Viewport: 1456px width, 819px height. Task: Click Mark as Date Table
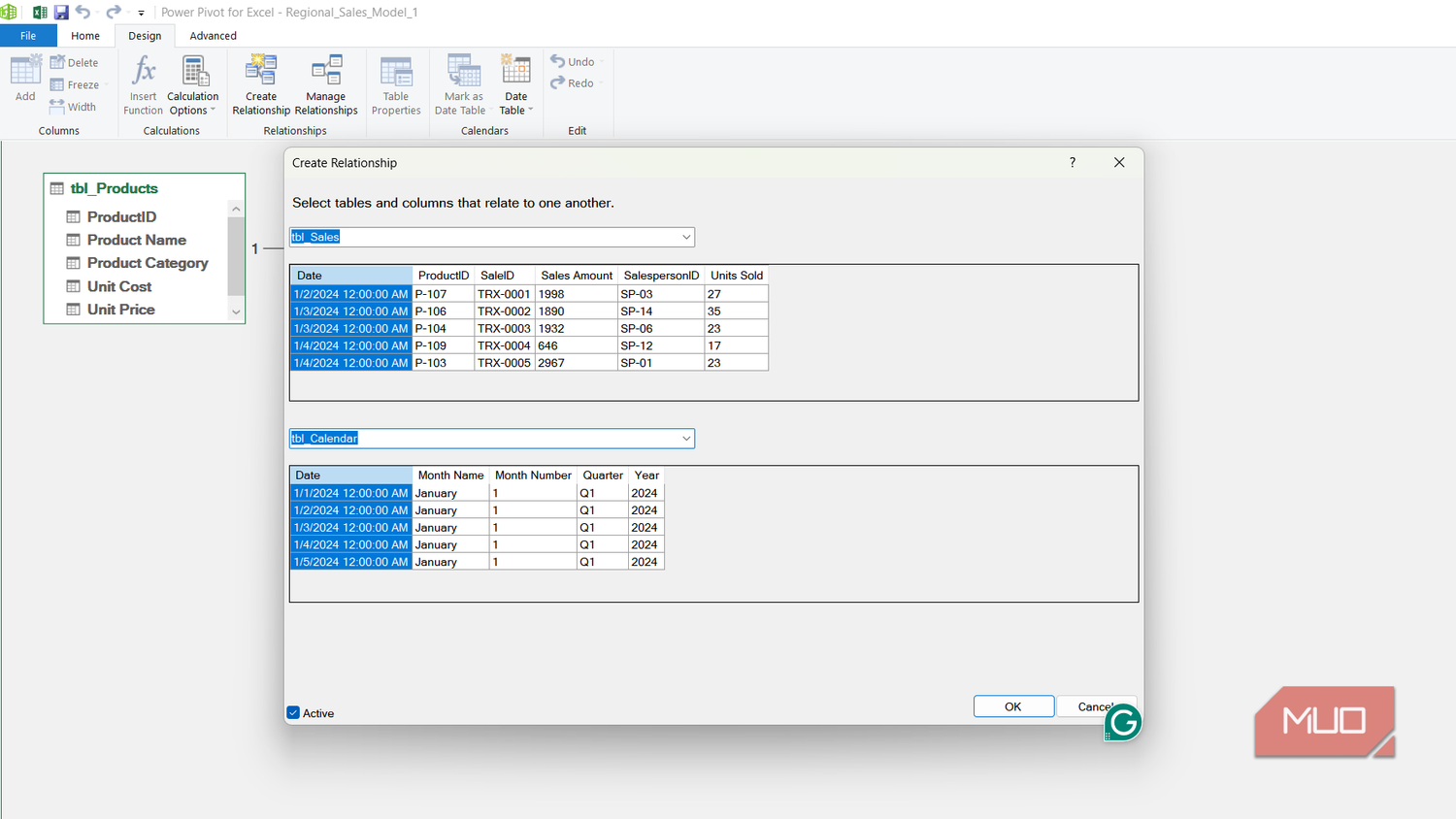coord(463,85)
